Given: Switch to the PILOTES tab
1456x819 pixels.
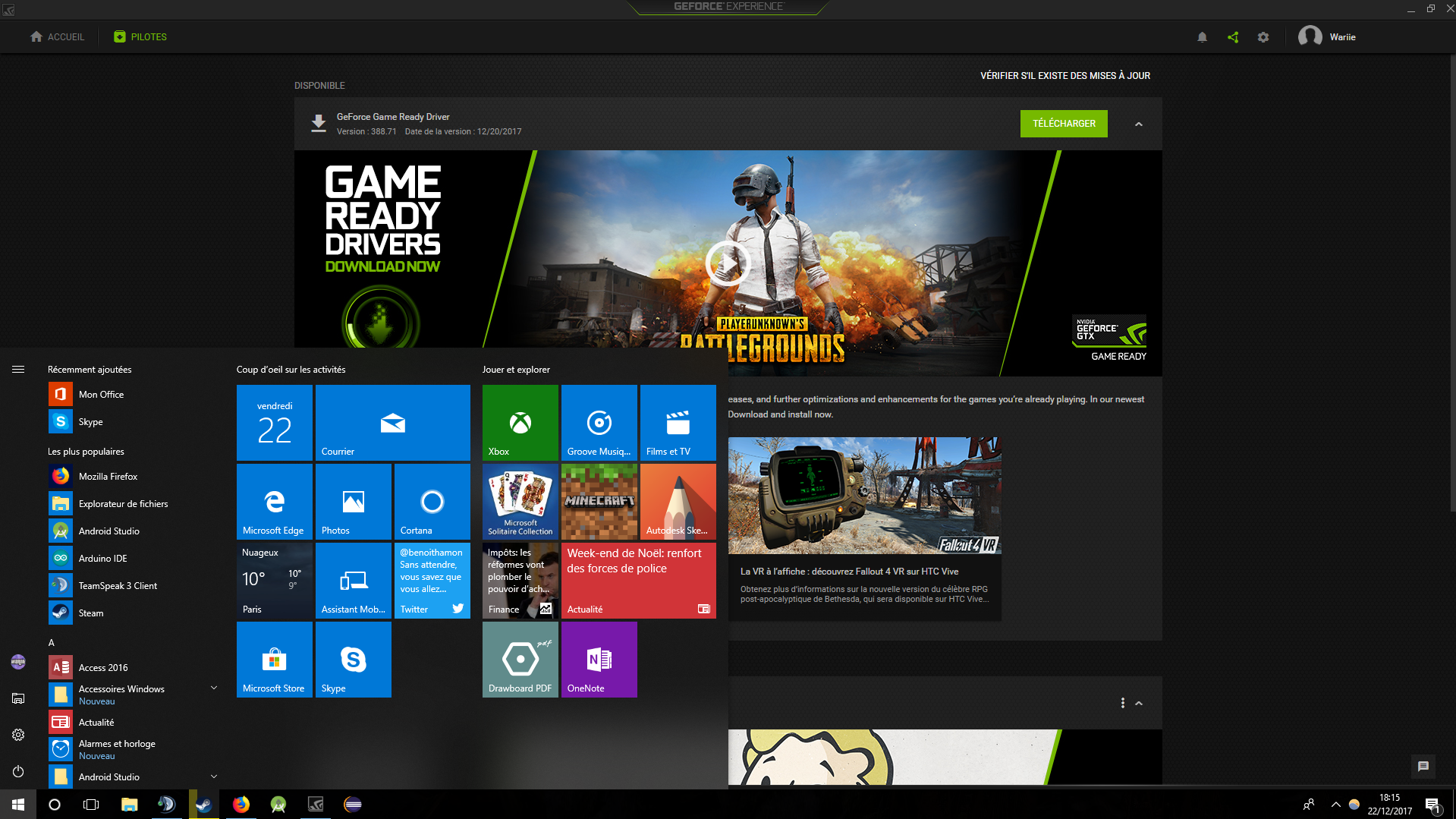Looking at the screenshot, I should pos(140,36).
